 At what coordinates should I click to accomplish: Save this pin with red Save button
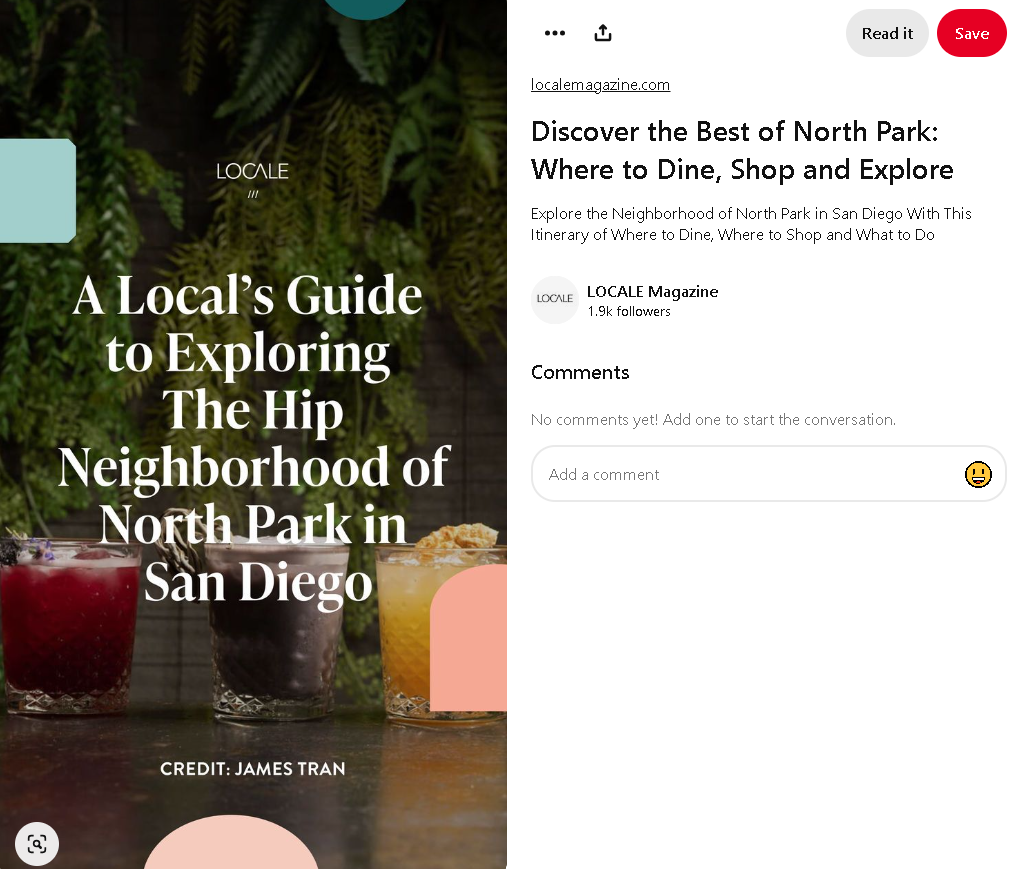click(x=972, y=33)
